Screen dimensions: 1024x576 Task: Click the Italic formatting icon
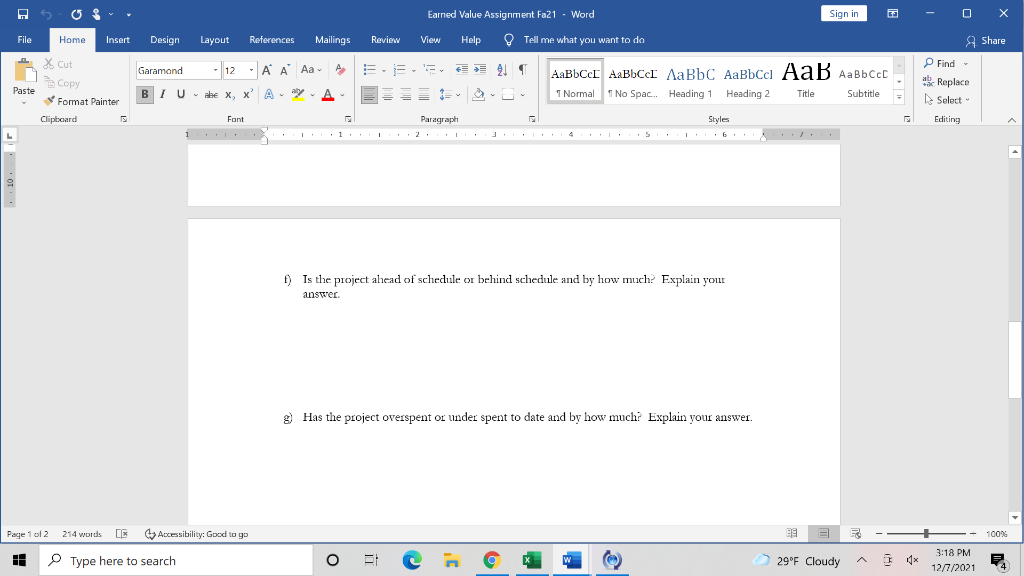[162, 93]
